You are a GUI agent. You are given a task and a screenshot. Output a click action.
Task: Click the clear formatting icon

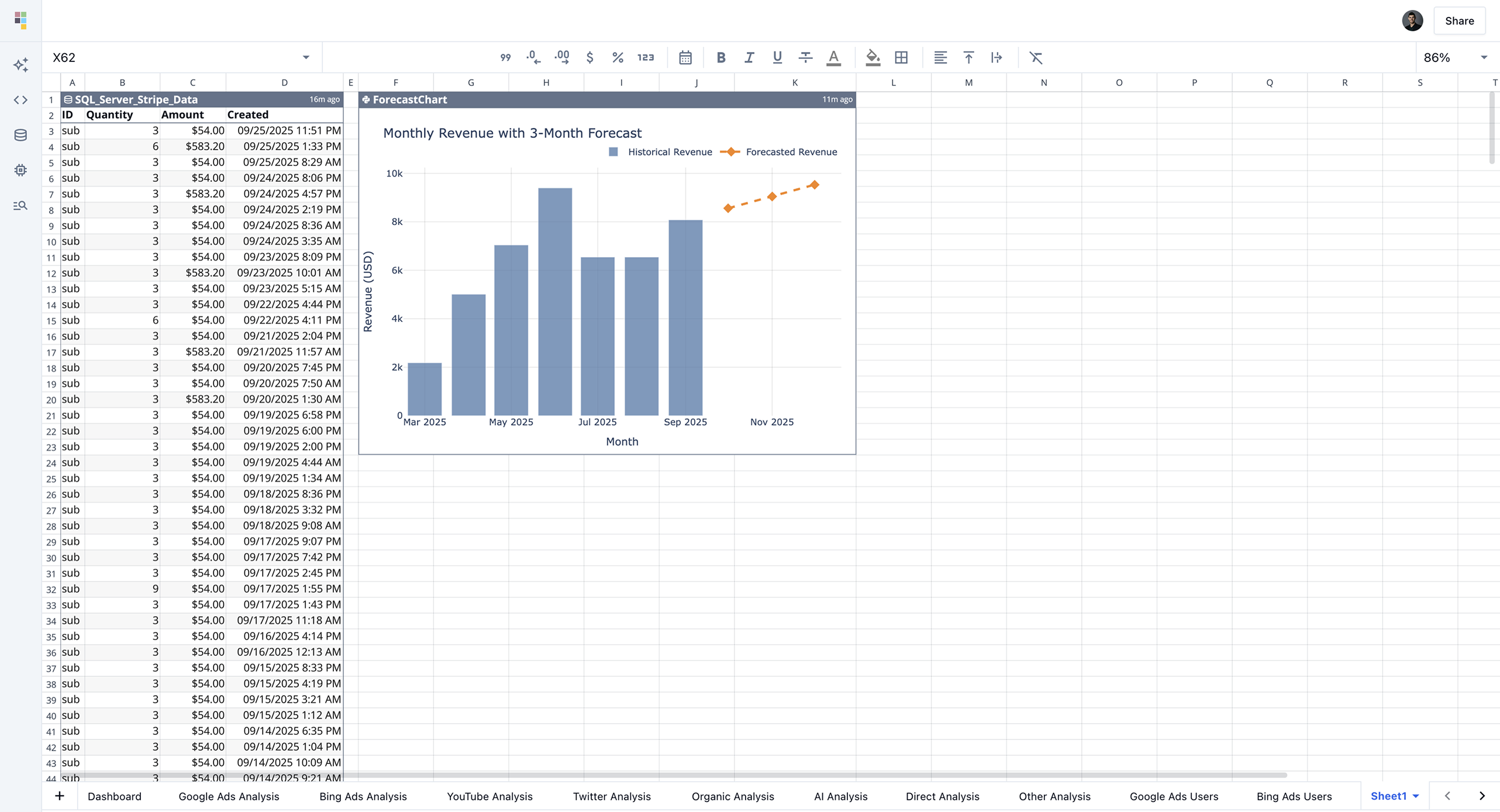coord(1036,57)
